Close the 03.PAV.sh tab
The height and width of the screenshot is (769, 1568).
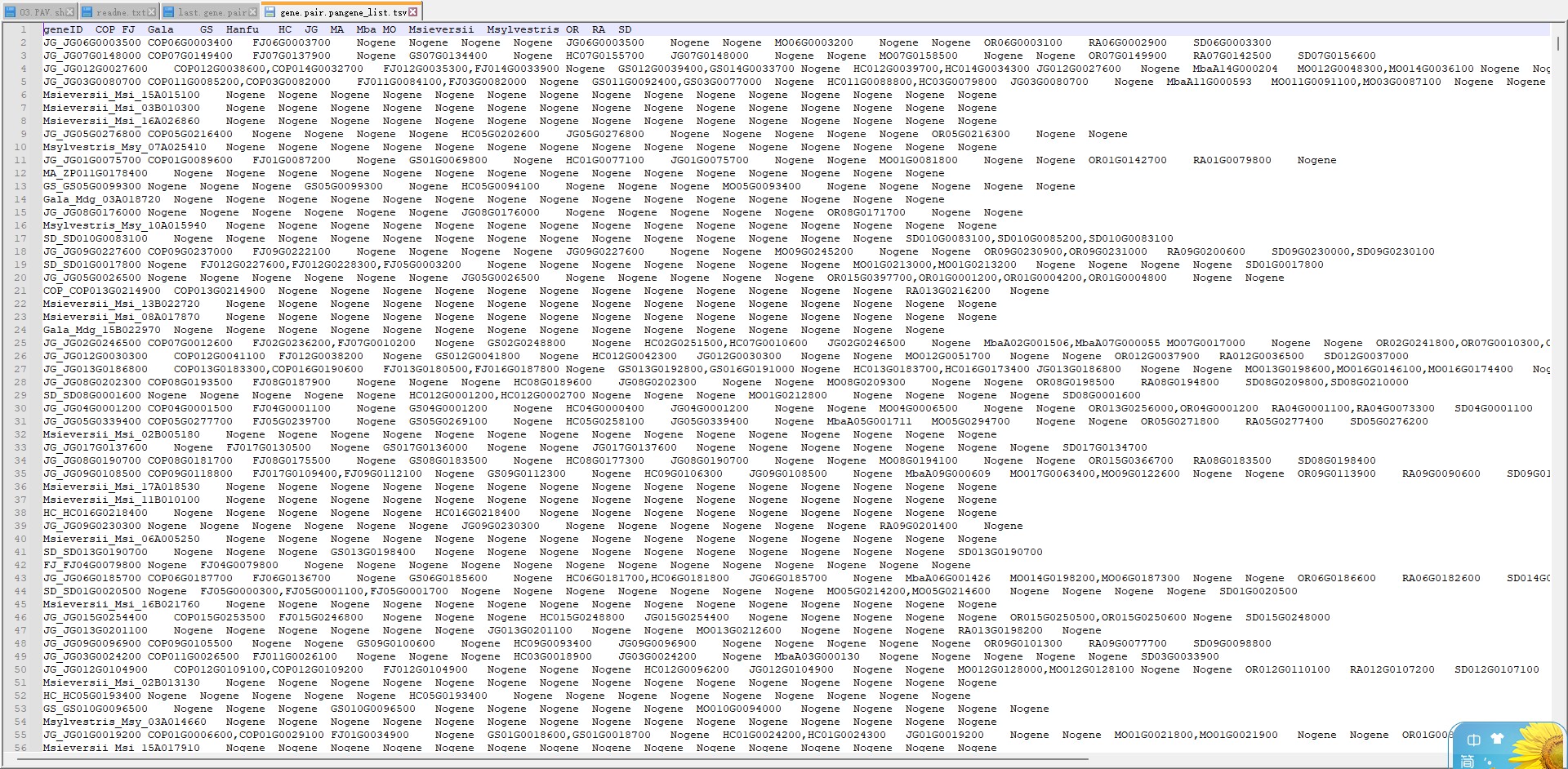coord(71,11)
